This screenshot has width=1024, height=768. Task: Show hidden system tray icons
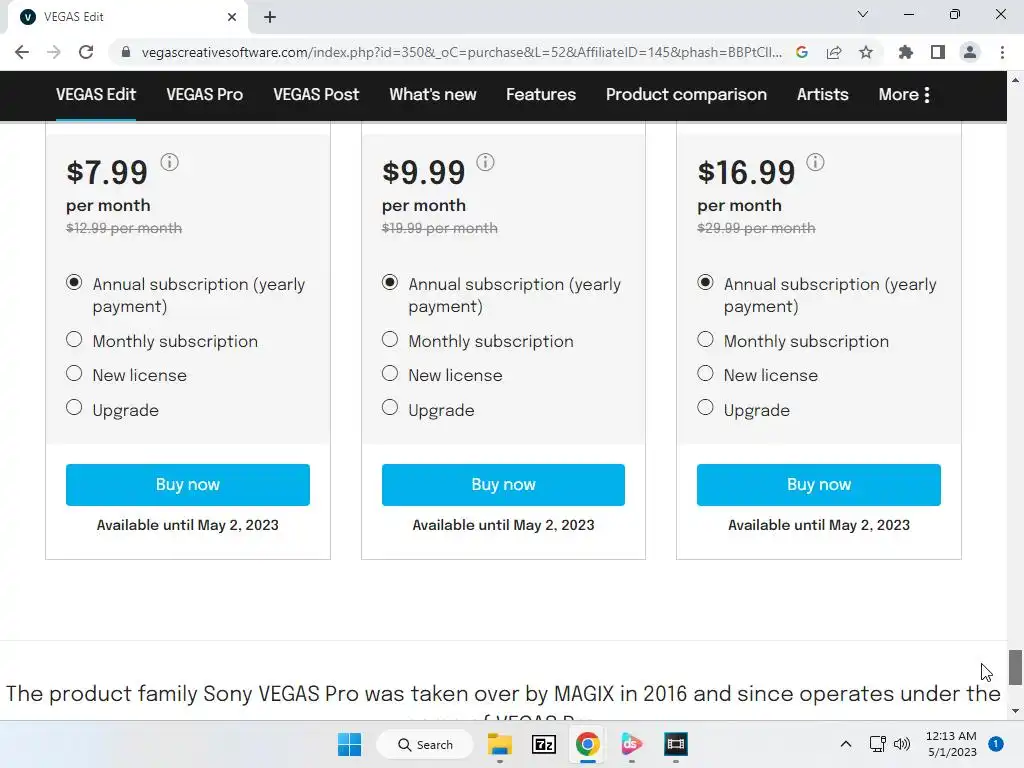pos(845,744)
